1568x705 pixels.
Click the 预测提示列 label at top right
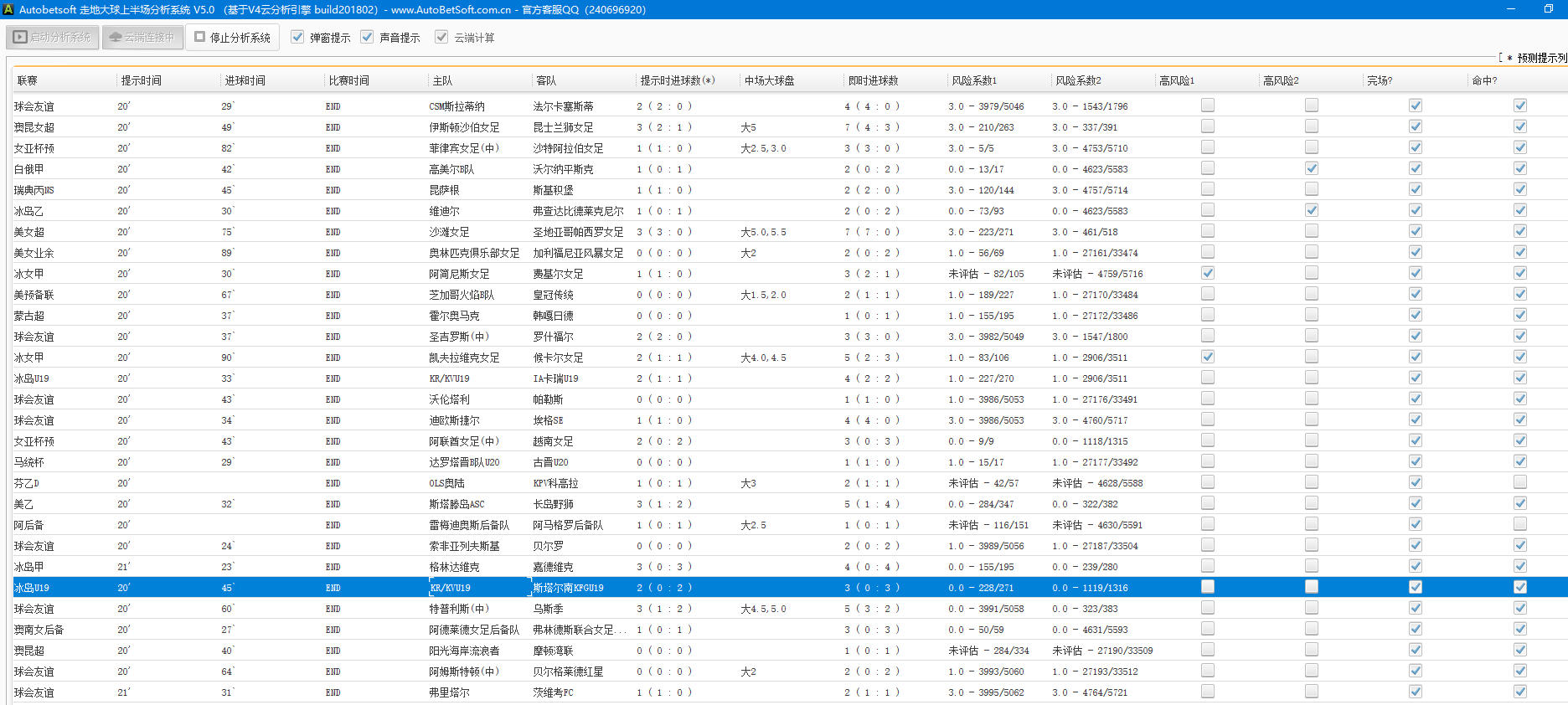point(1540,58)
